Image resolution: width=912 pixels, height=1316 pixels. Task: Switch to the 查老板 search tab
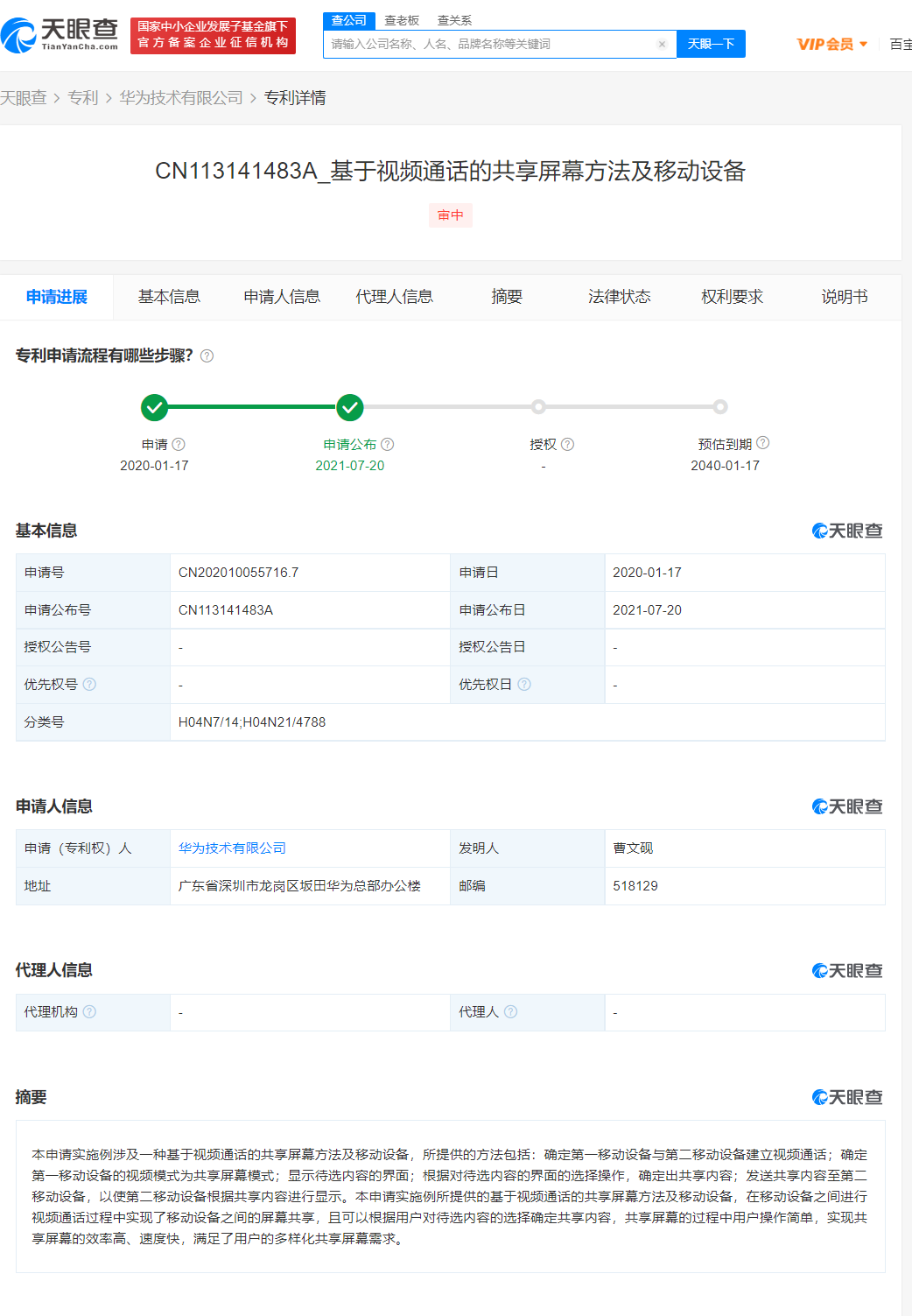pyautogui.click(x=402, y=20)
